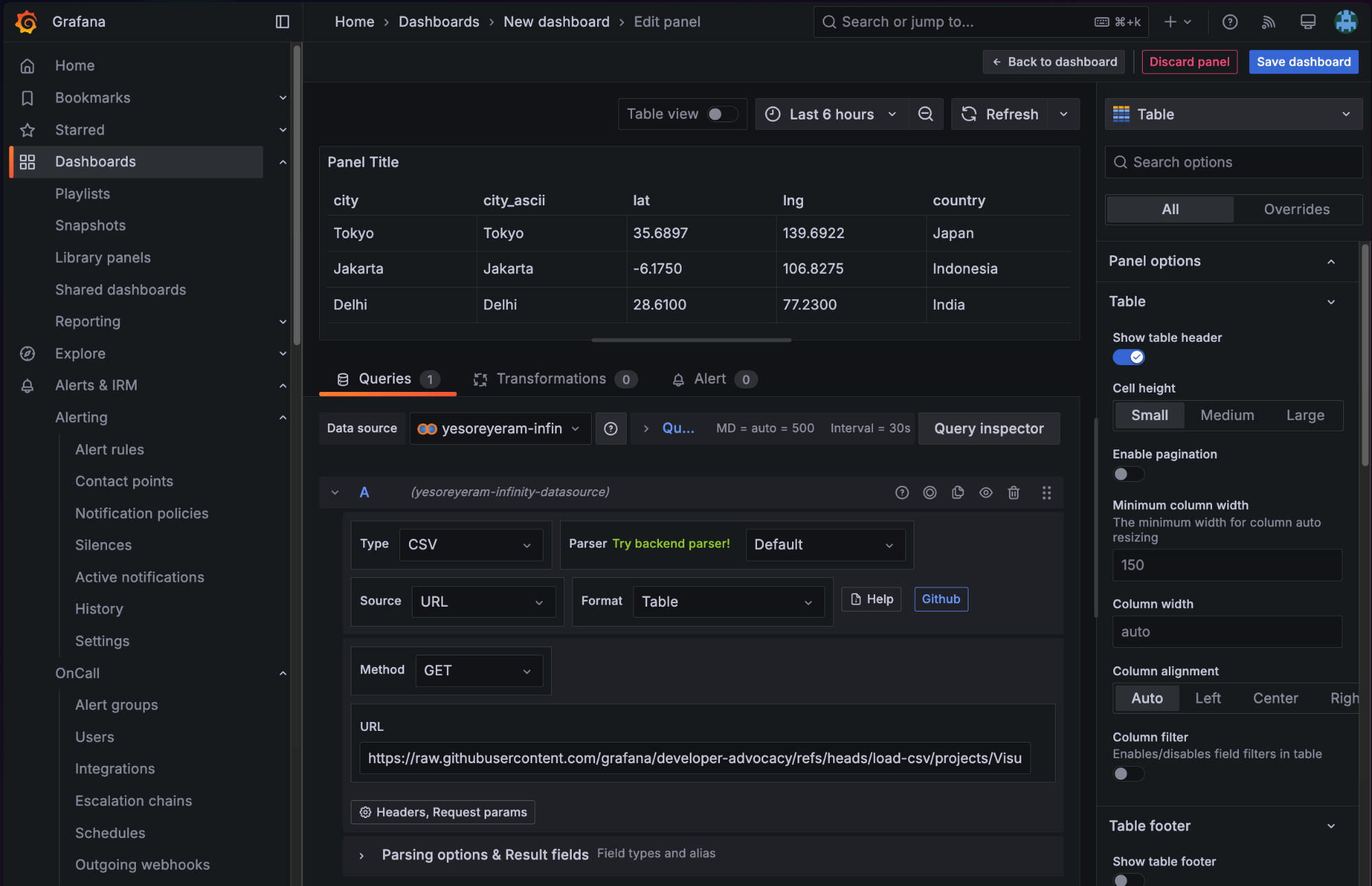Hide query A response via eye icon
The width and height of the screenshot is (1372, 886).
point(985,493)
